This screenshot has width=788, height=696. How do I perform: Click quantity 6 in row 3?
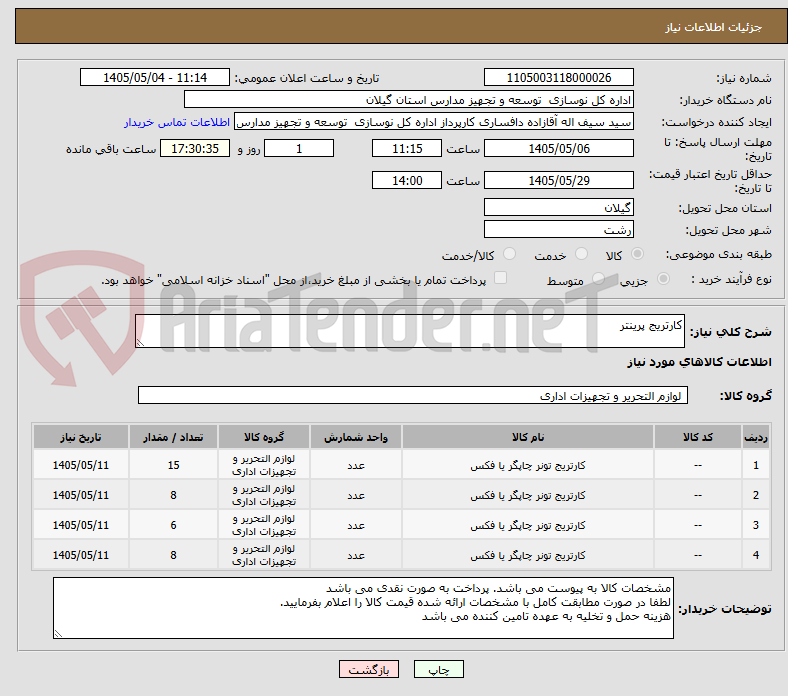pyautogui.click(x=173, y=525)
